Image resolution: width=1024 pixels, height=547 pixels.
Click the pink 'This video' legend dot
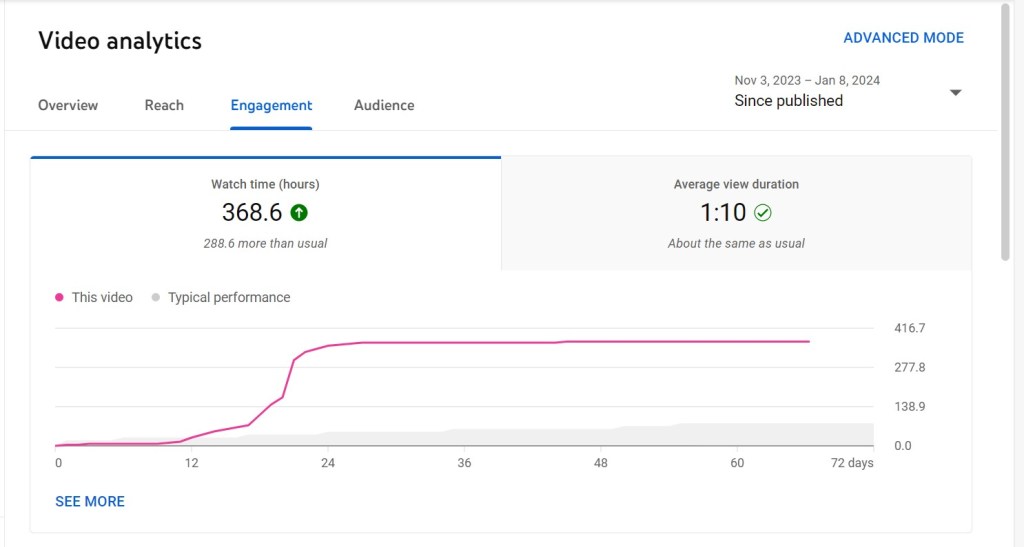60,298
